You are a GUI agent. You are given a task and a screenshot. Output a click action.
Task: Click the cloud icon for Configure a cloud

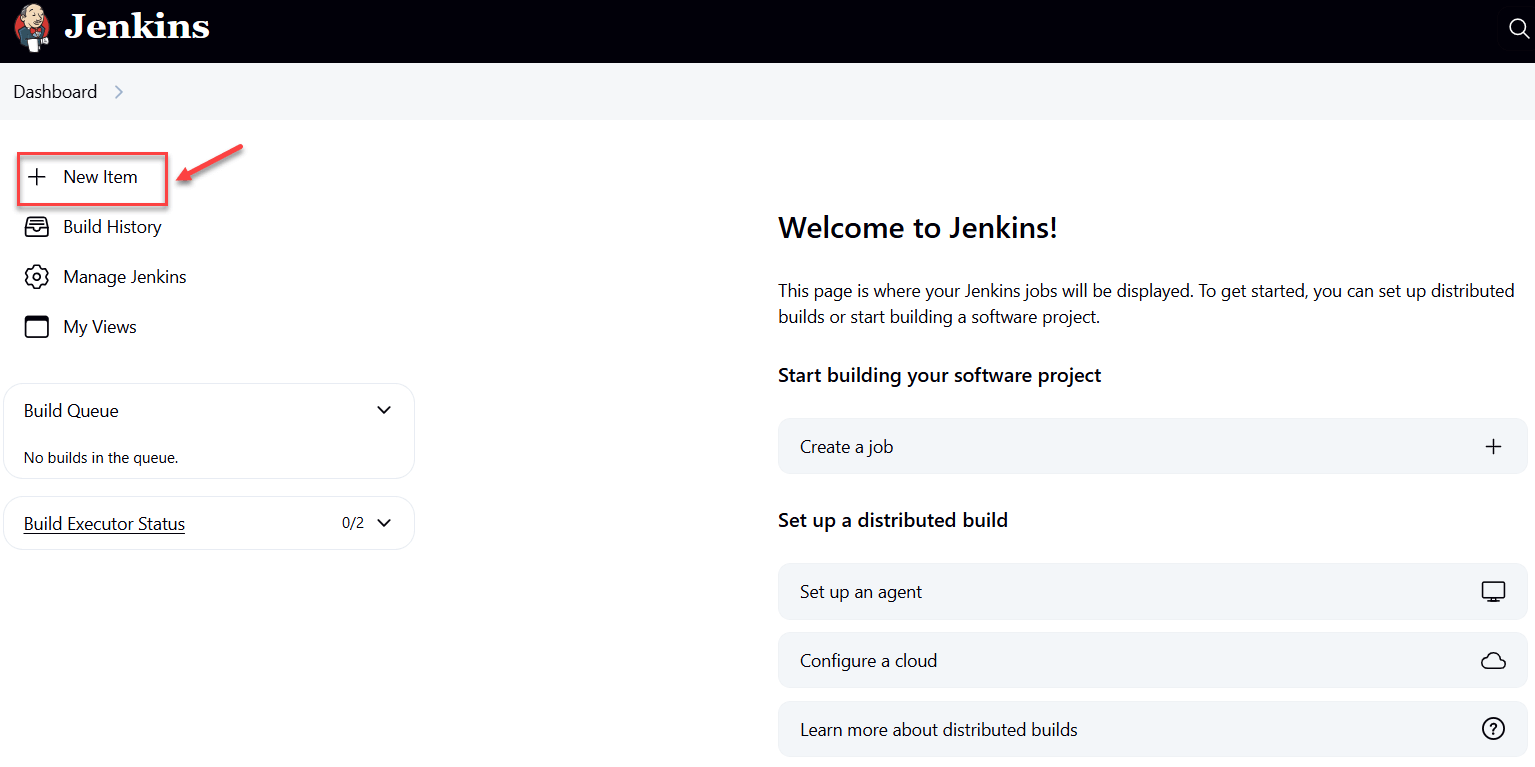tap(1493, 660)
